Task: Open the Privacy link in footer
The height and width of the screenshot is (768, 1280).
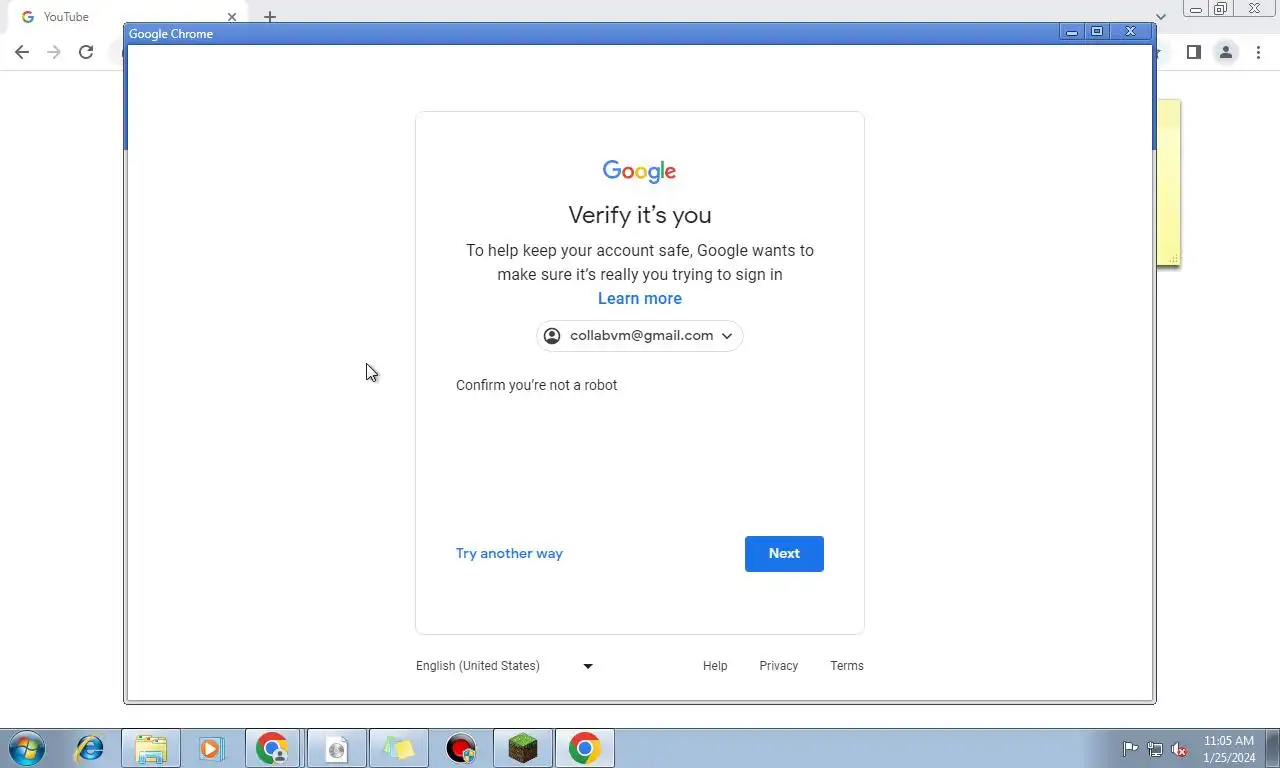Action: [778, 666]
